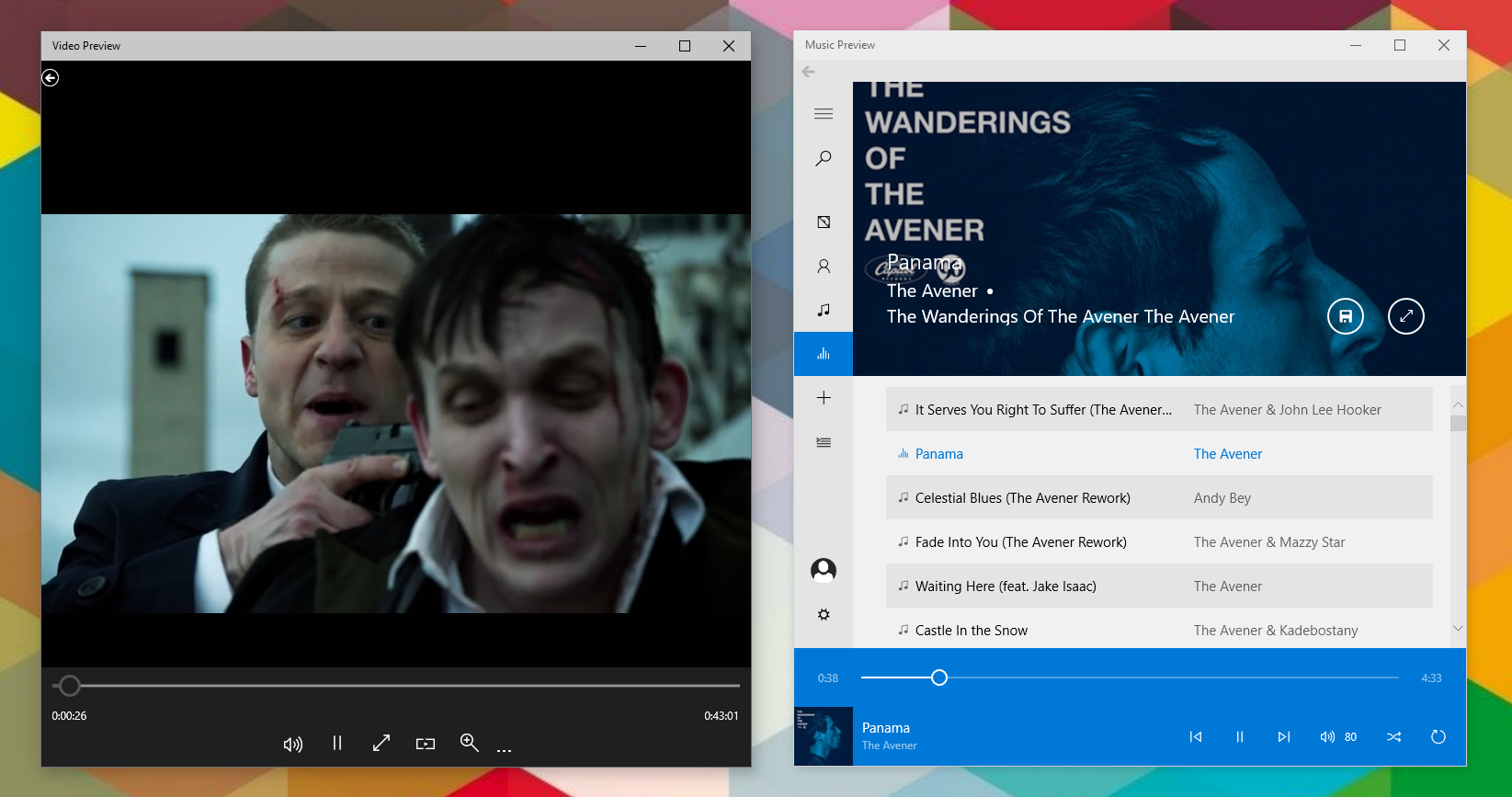
Task: Pause the video playback
Action: pos(337,743)
